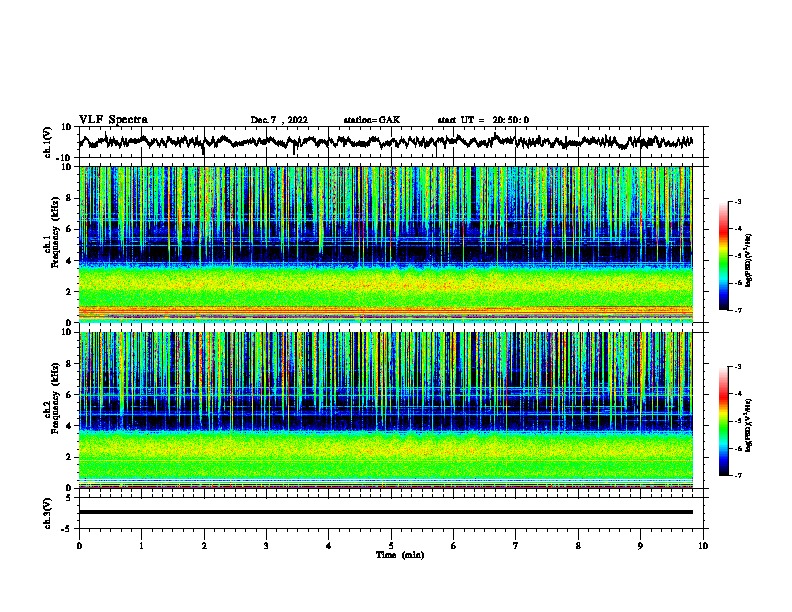Click the '6' kHz tick on ch.2 spectrogram
Image resolution: width=792 pixels, height=612 pixels.
69,395
